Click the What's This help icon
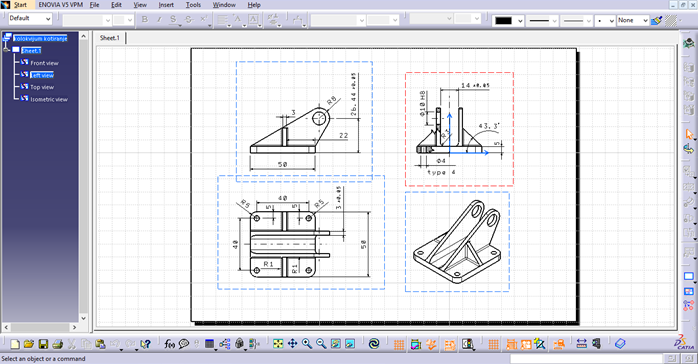This screenshot has width=698, height=364. (145, 344)
